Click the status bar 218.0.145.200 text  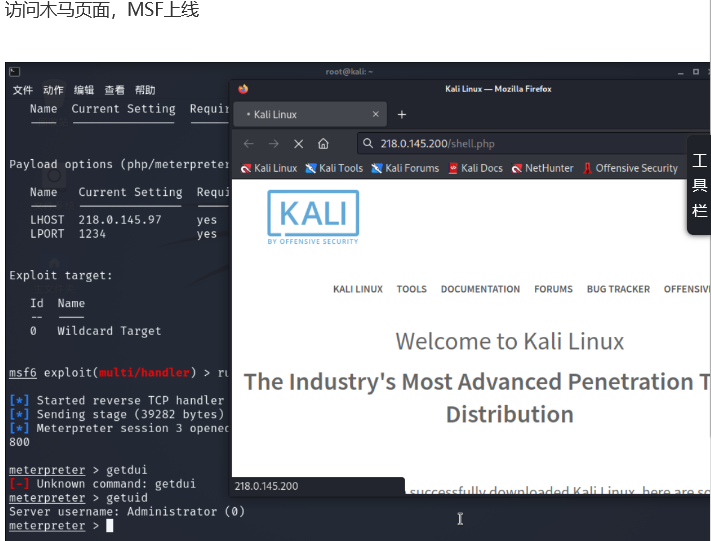click(267, 486)
